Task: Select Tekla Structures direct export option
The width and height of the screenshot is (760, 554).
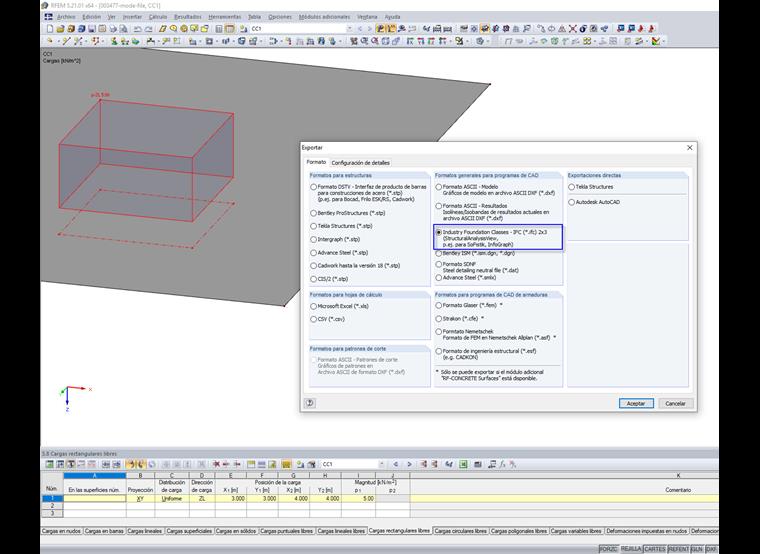Action: [571, 187]
